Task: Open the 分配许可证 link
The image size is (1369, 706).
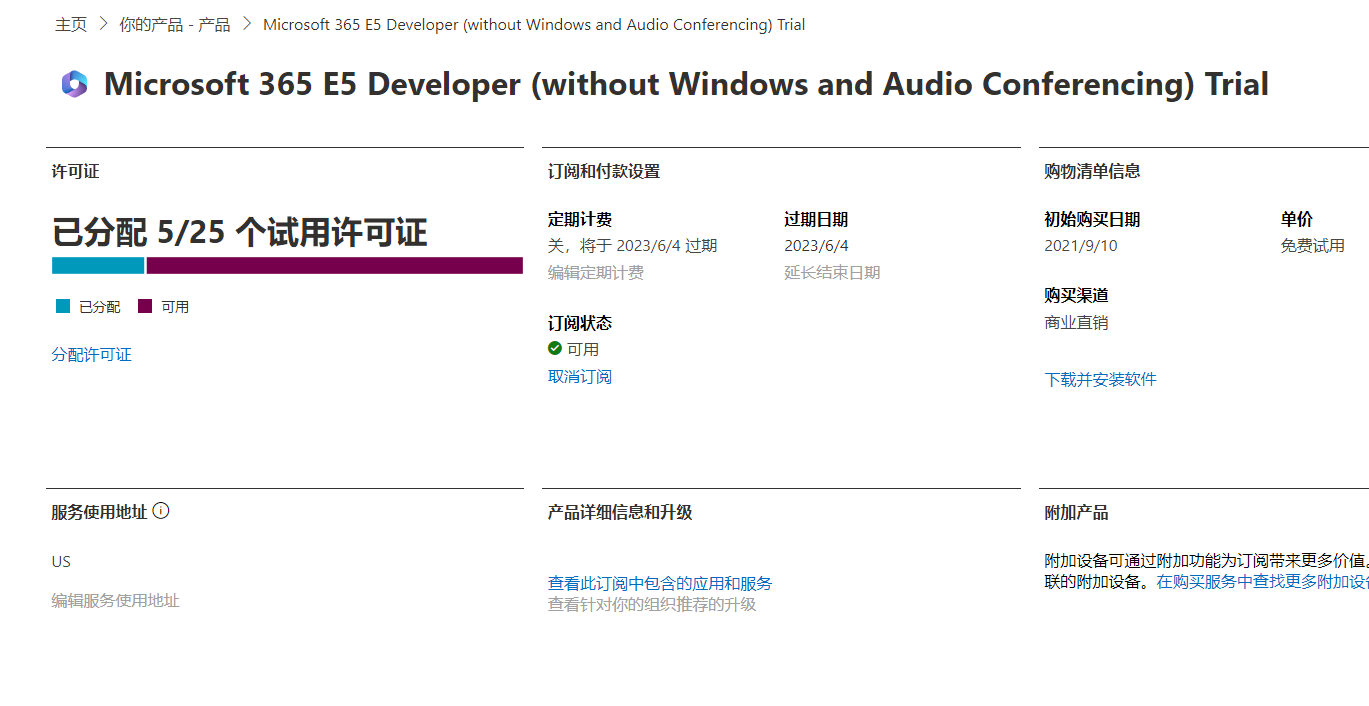Action: pos(92,355)
